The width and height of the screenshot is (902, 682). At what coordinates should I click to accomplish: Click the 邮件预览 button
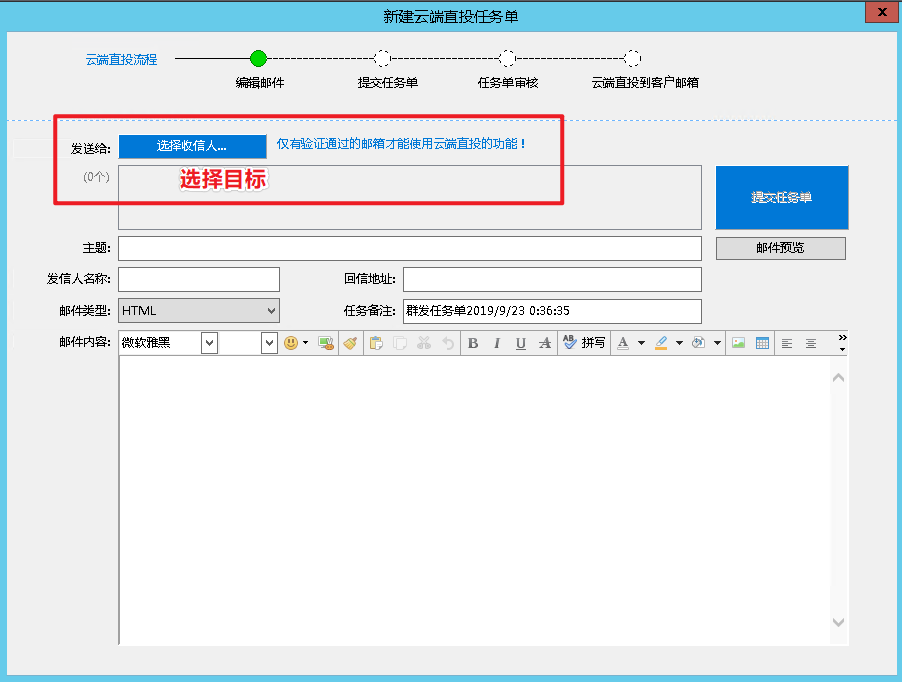781,248
